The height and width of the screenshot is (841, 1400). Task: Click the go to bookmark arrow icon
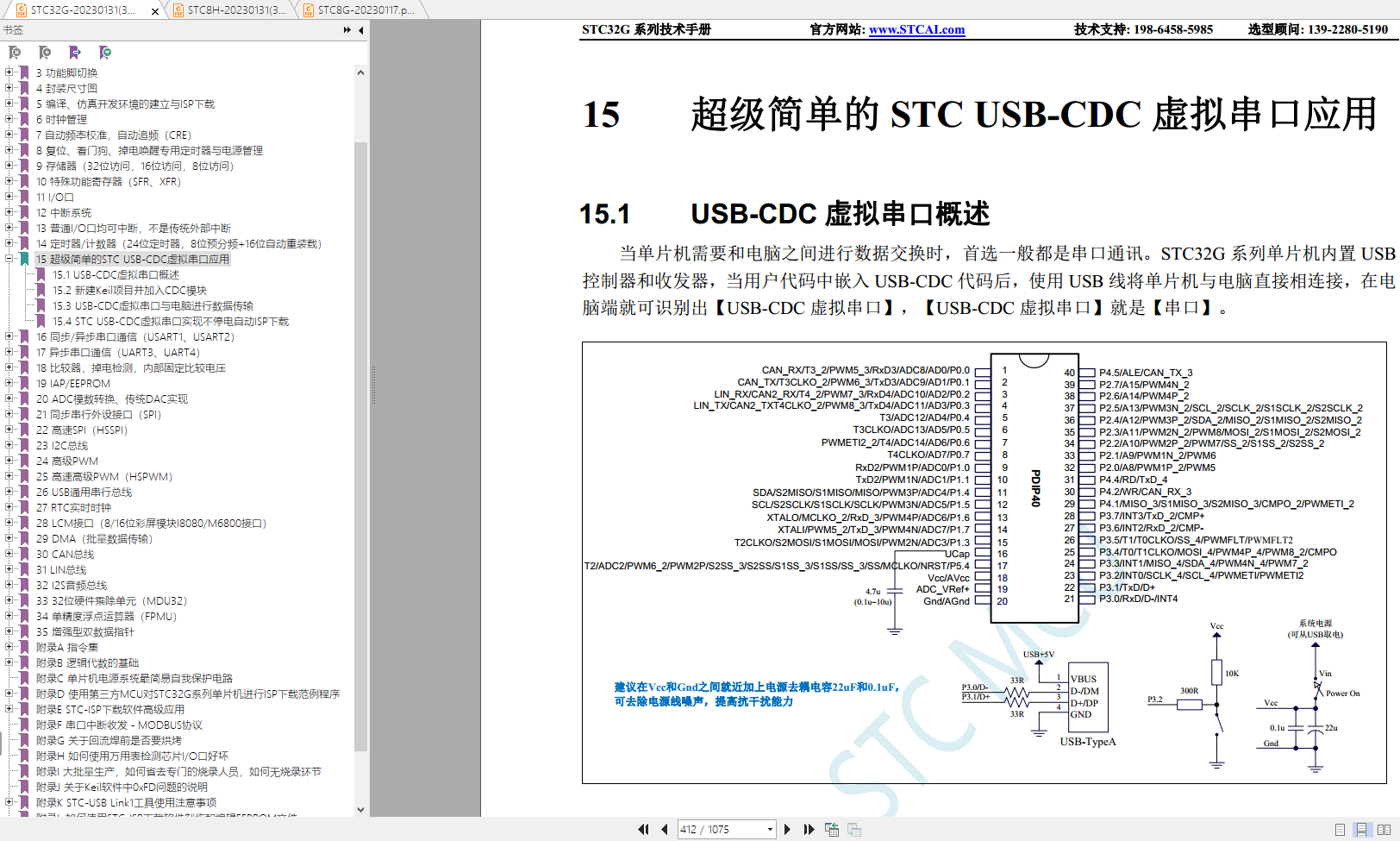pyautogui.click(x=75, y=53)
